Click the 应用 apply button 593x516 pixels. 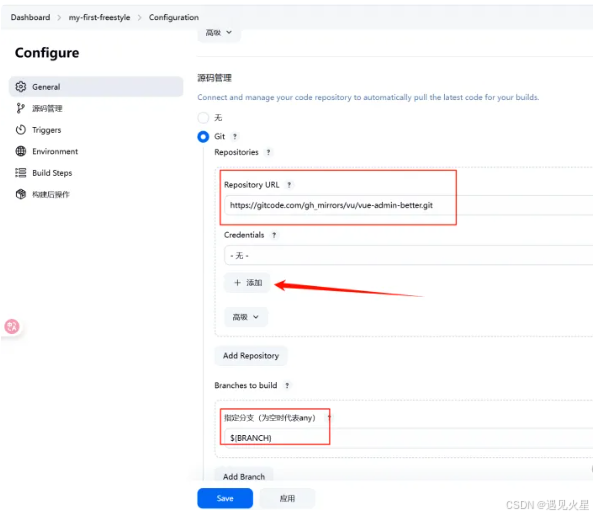click(287, 498)
